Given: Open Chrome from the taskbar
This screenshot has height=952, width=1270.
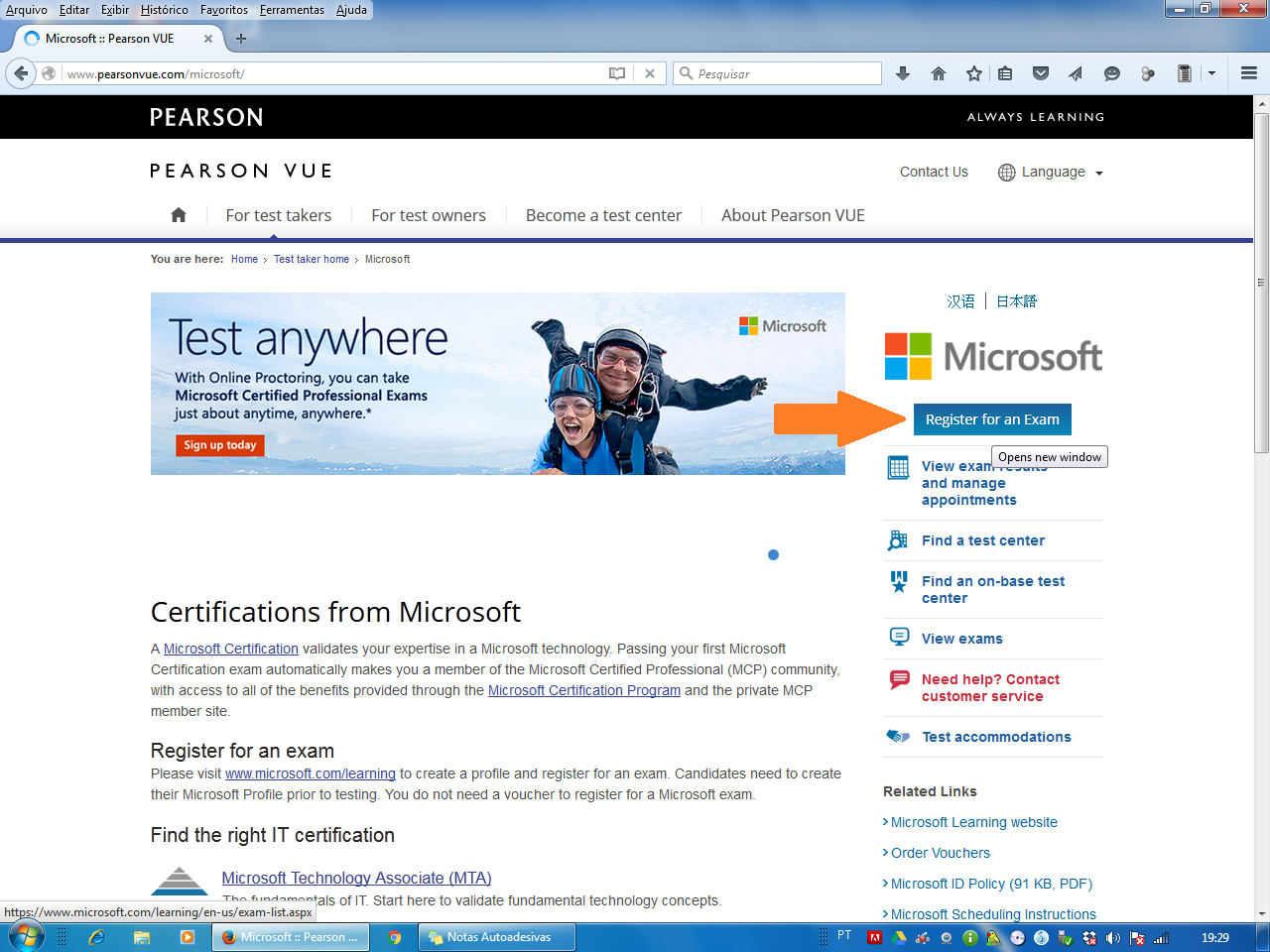Looking at the screenshot, I should pos(394,937).
